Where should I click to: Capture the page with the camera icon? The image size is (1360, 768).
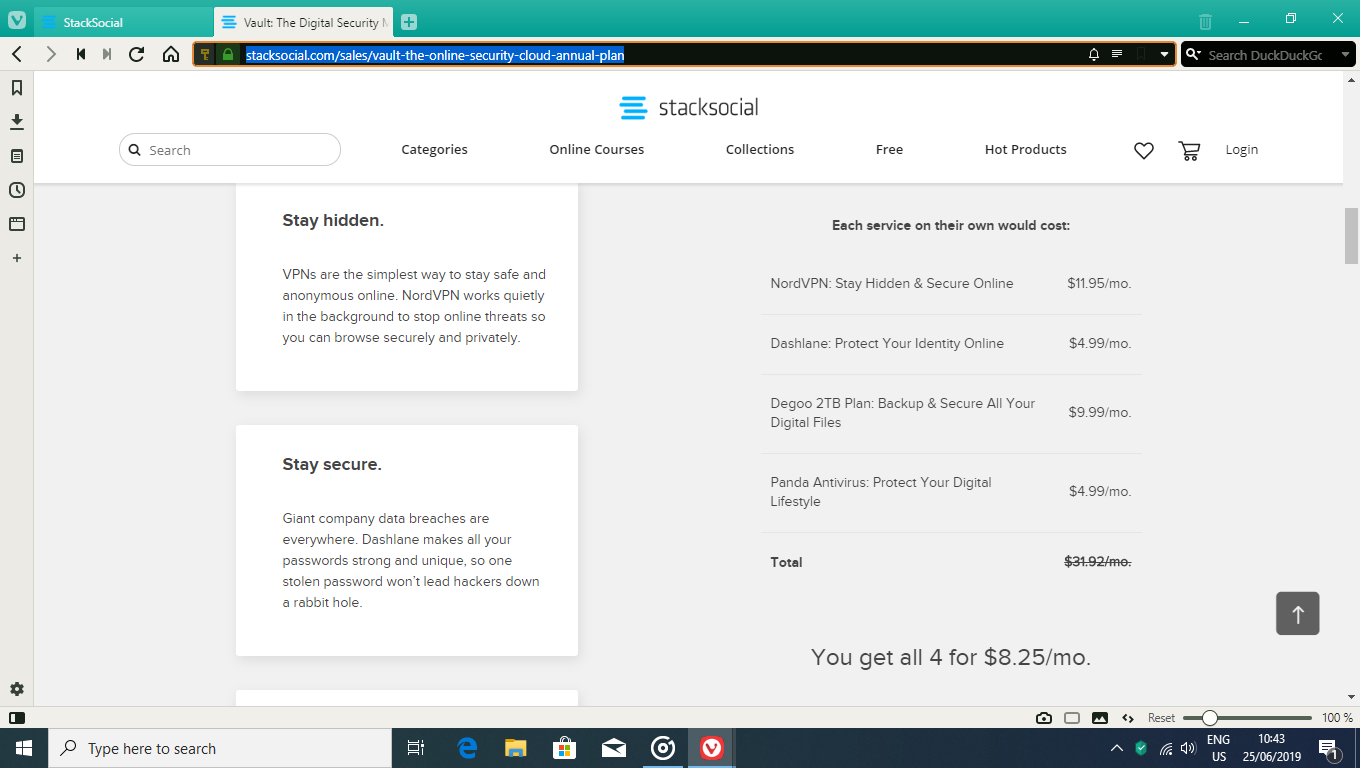click(x=1044, y=718)
